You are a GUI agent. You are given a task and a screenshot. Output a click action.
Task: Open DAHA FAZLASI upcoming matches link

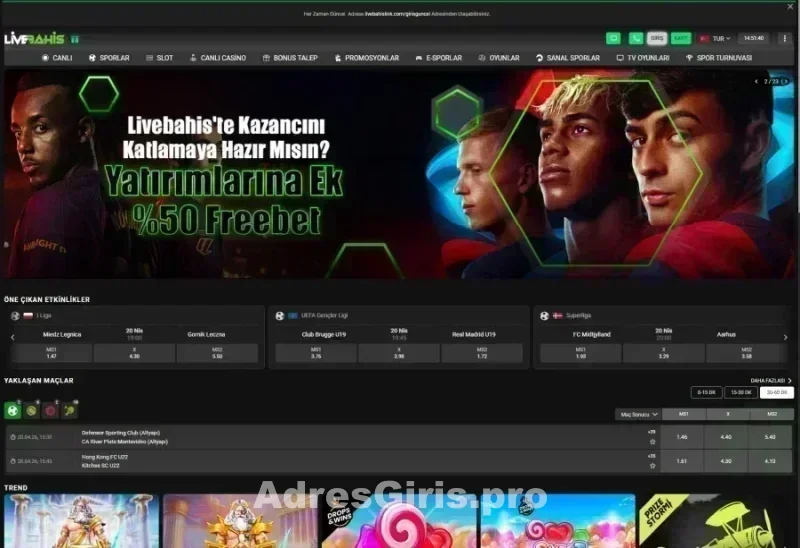771,381
